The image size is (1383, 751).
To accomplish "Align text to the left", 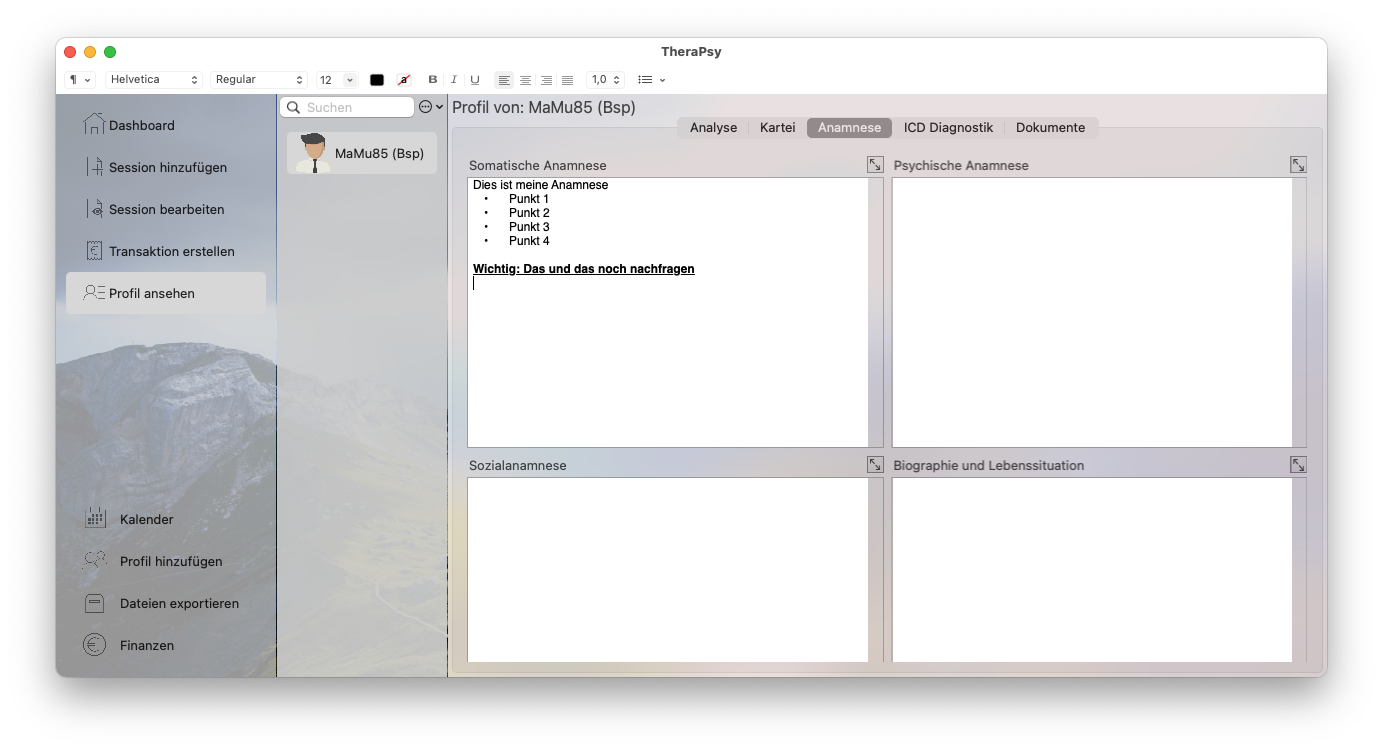I will point(504,80).
